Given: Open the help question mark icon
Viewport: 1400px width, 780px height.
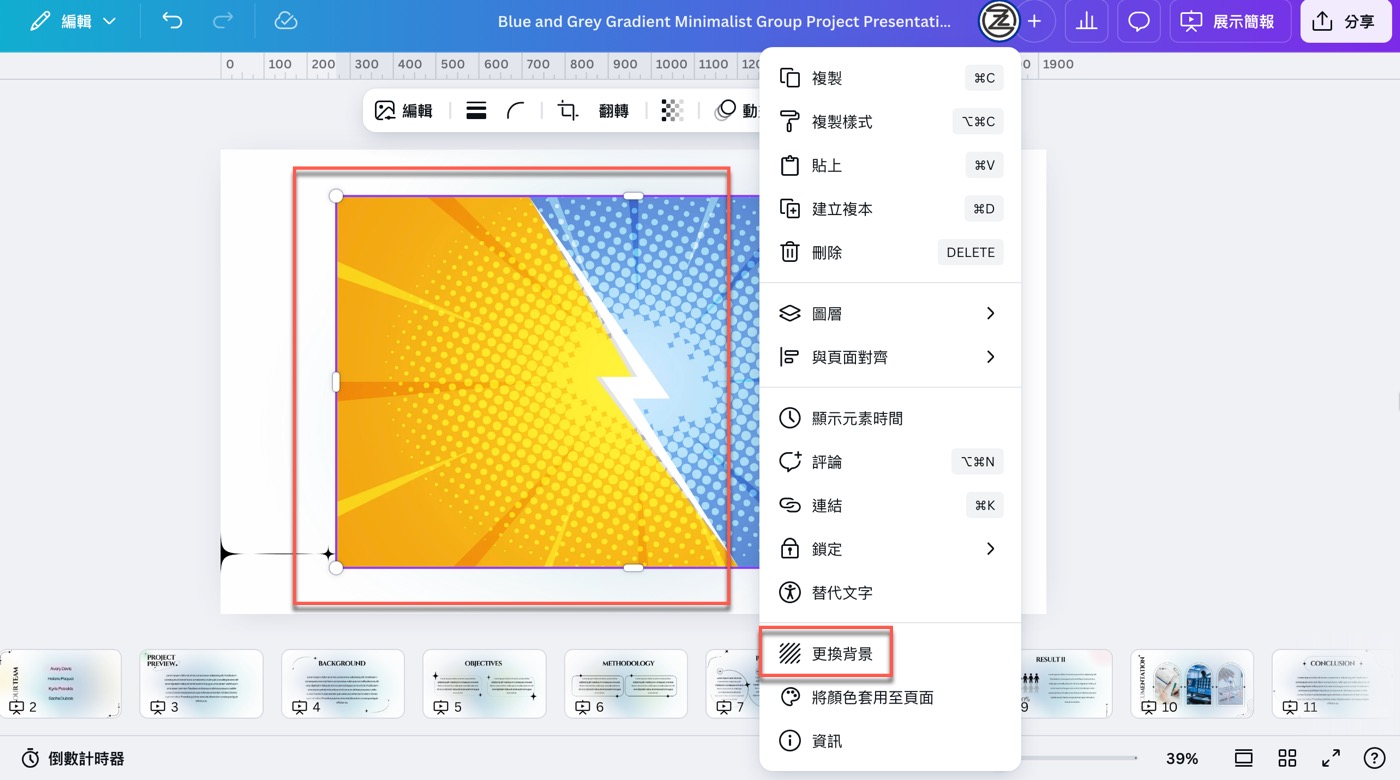Looking at the screenshot, I should click(1374, 758).
